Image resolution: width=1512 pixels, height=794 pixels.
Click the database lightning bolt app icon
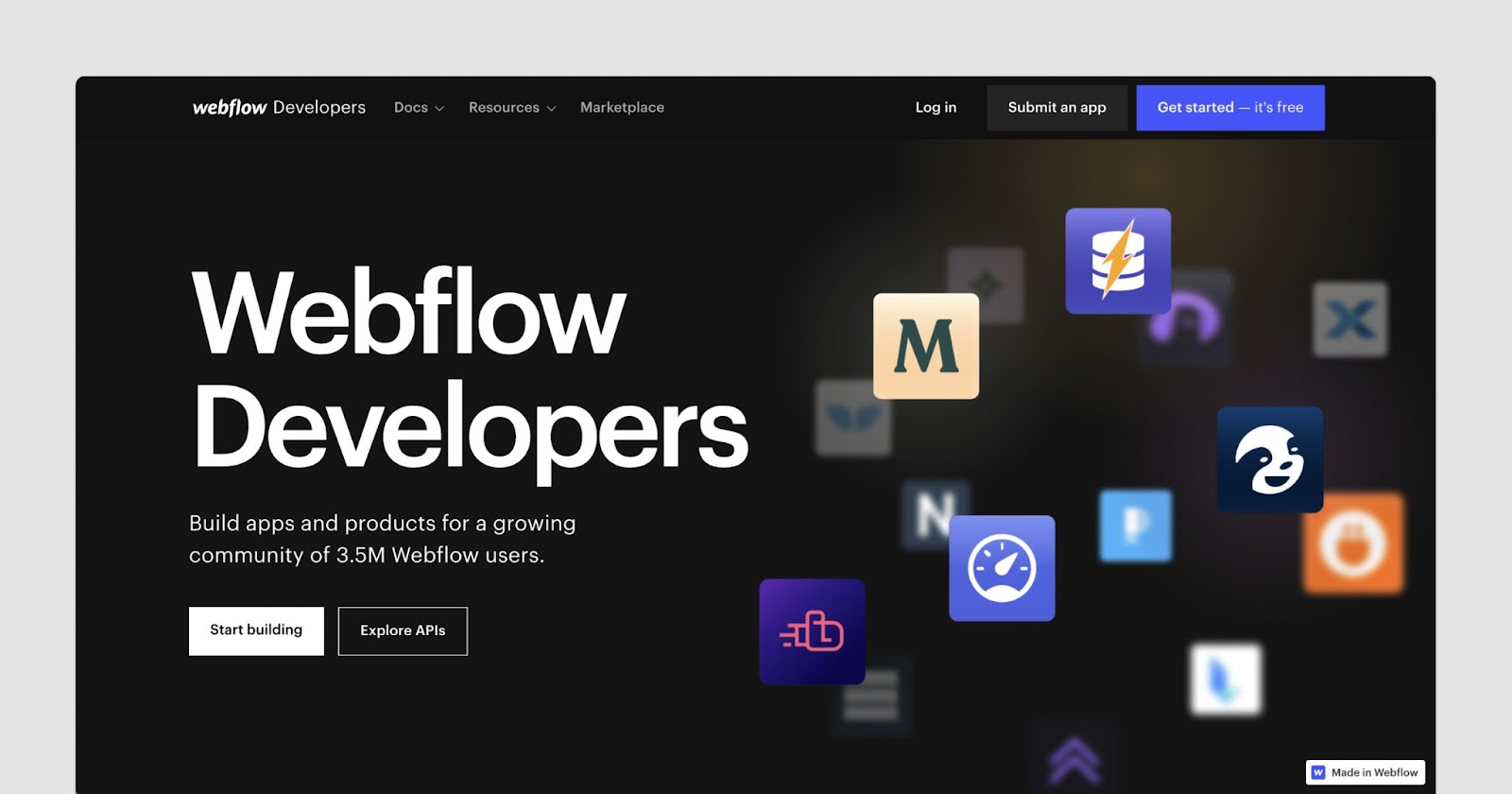[x=1118, y=261]
